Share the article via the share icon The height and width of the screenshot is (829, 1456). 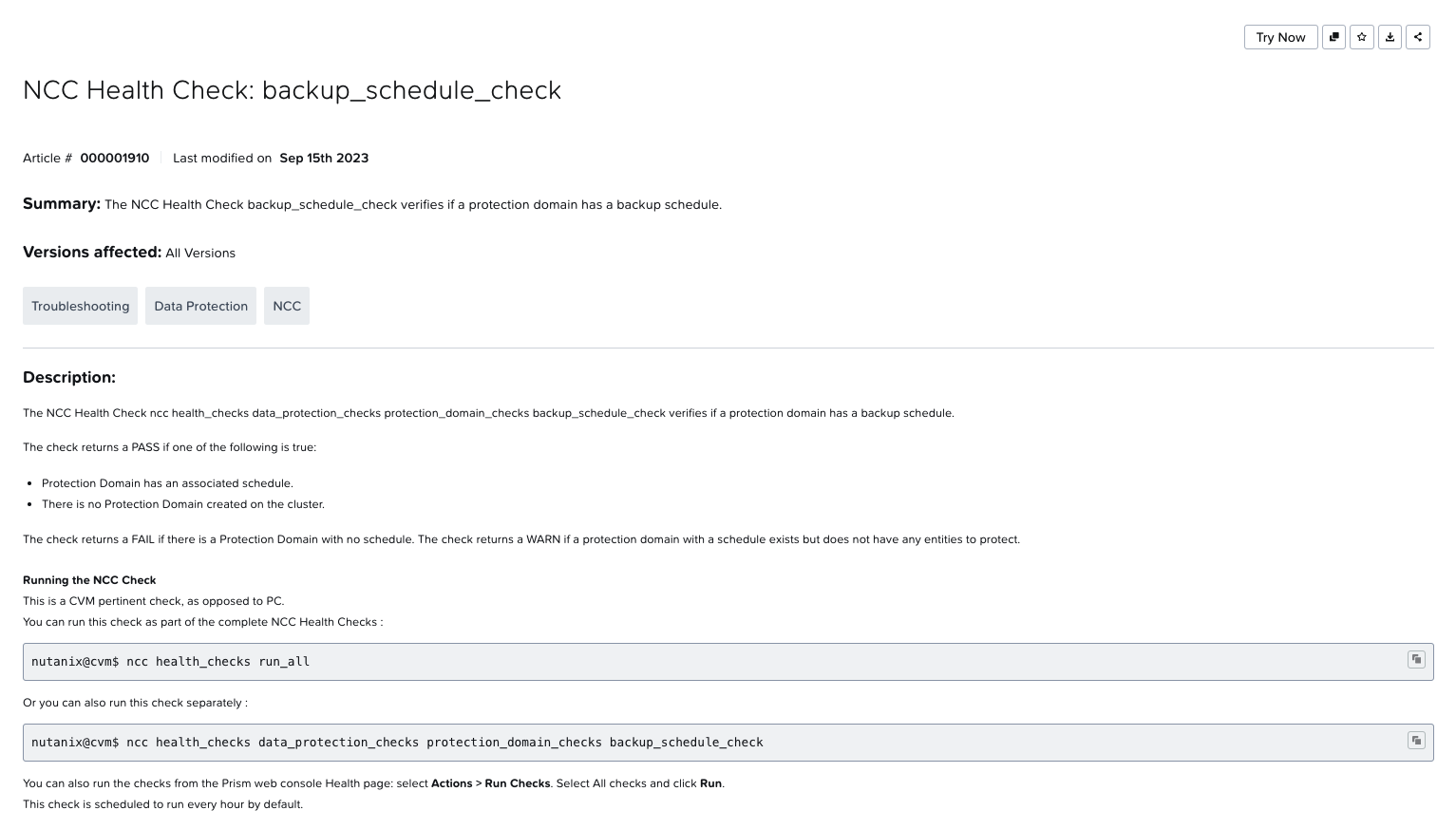point(1418,37)
